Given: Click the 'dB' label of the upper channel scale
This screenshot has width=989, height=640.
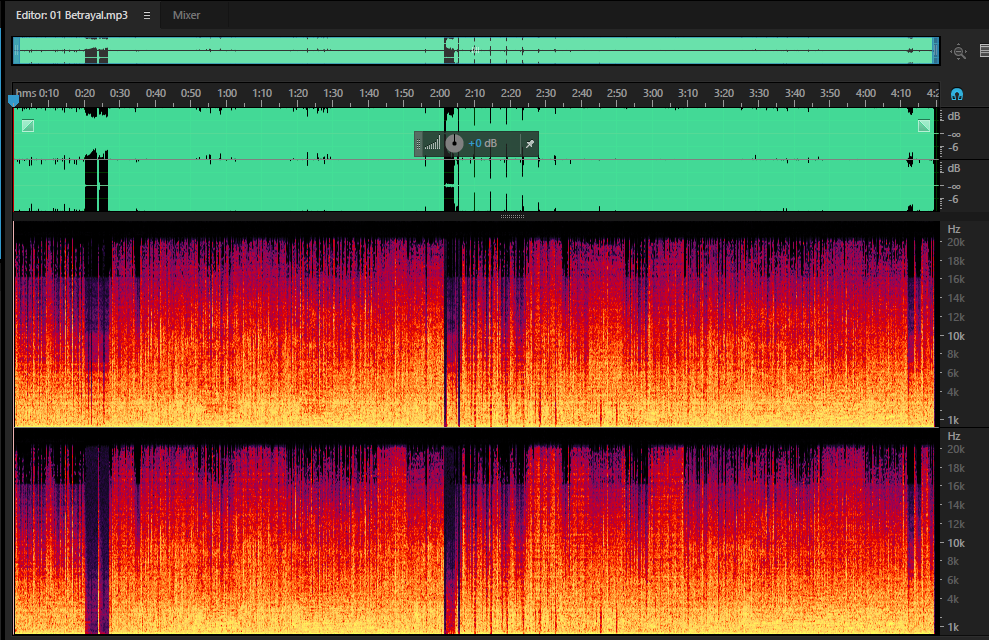Looking at the screenshot, I should tap(954, 116).
